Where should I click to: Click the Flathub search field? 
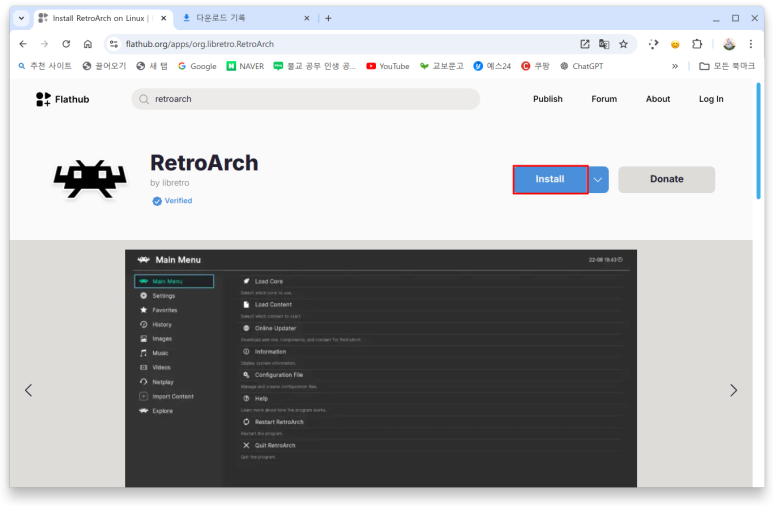306,99
